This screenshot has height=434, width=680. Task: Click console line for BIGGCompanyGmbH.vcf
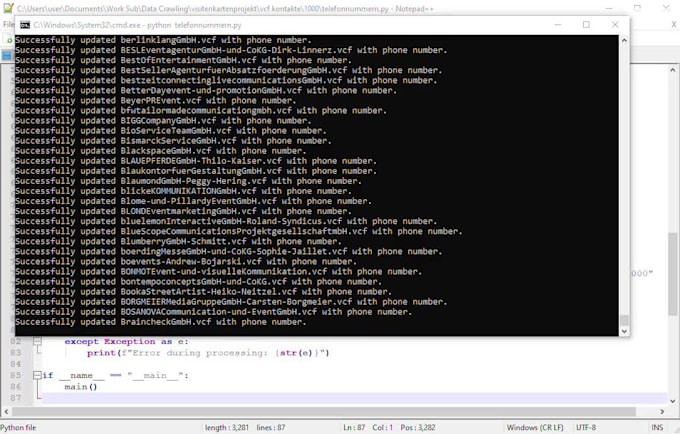click(163, 121)
